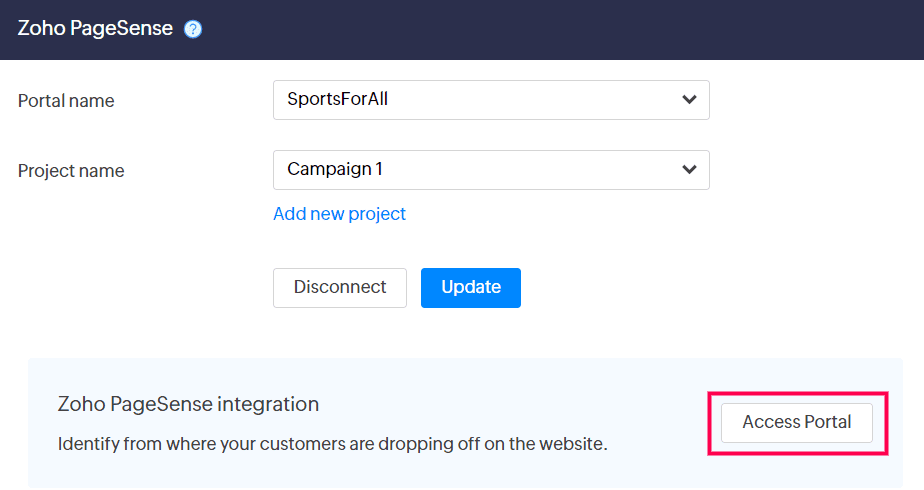This screenshot has width=924, height=490.
Task: Click the Disconnect label text
Action: [340, 287]
